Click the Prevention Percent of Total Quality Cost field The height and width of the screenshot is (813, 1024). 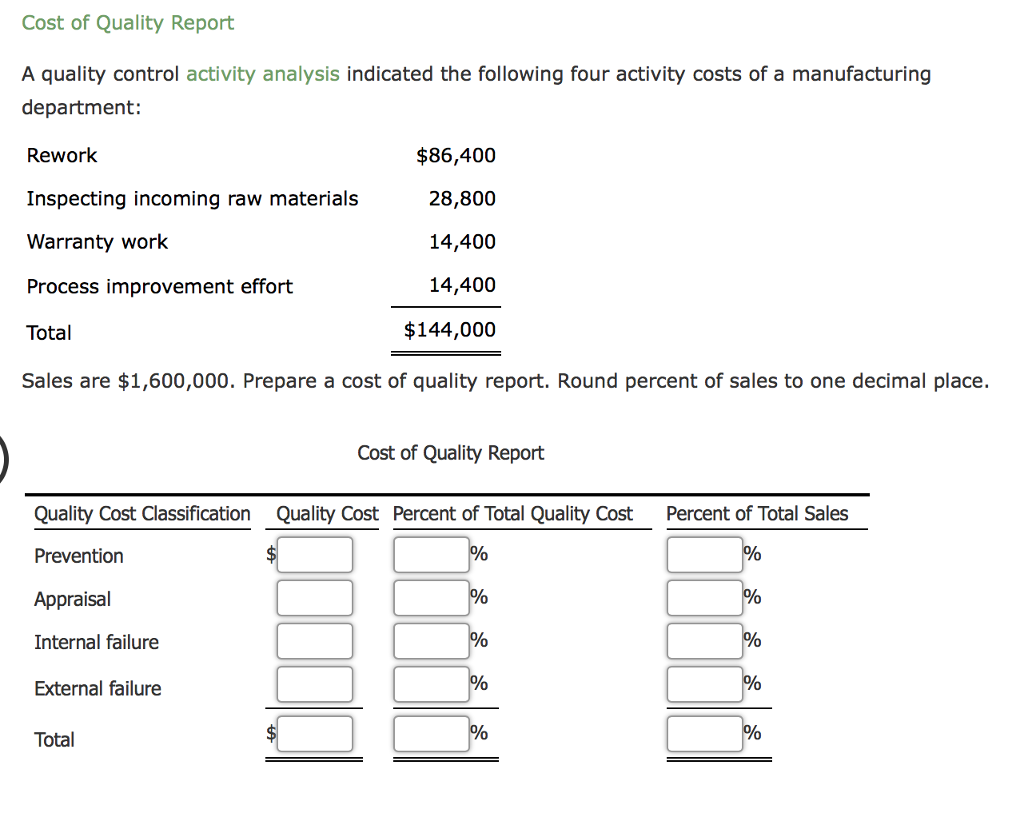coord(432,554)
